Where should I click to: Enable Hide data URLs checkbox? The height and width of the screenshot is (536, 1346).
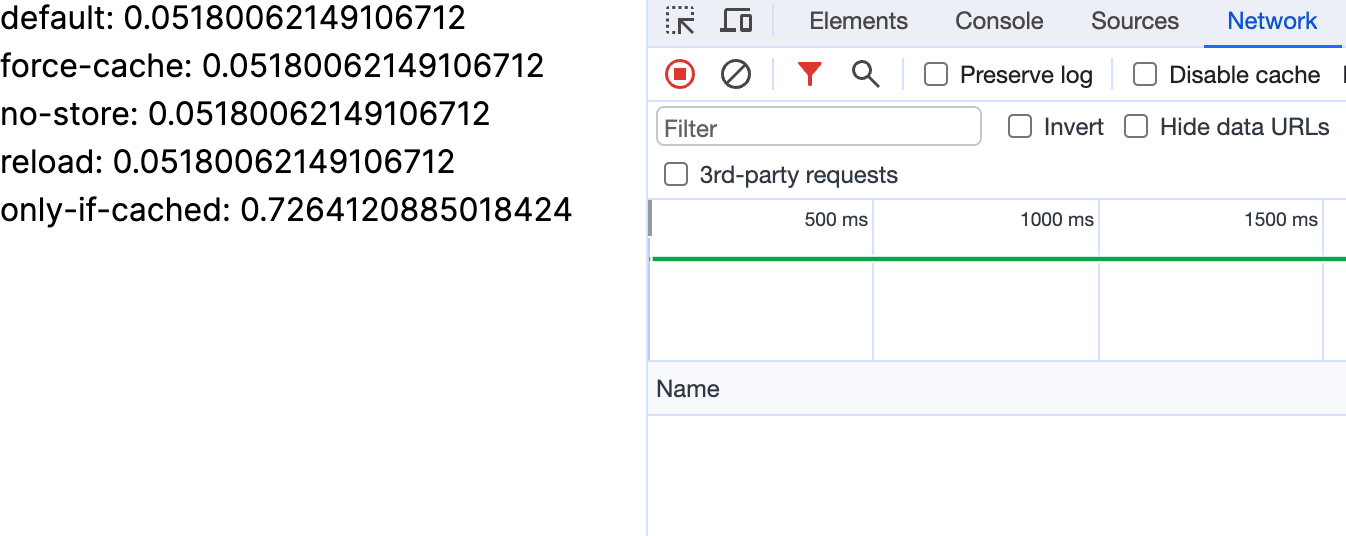point(1136,127)
